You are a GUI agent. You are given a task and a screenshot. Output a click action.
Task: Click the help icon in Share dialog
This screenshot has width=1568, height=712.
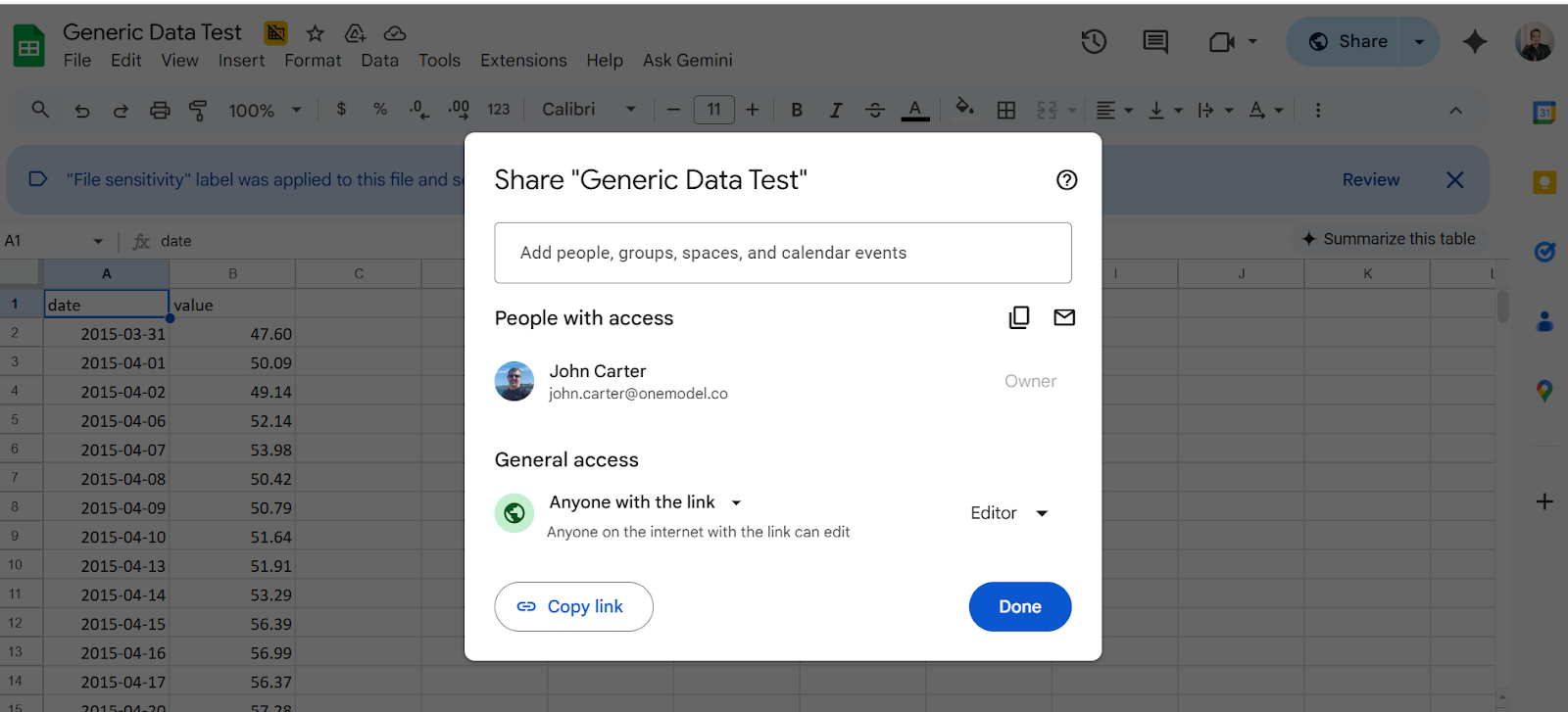pos(1066,180)
